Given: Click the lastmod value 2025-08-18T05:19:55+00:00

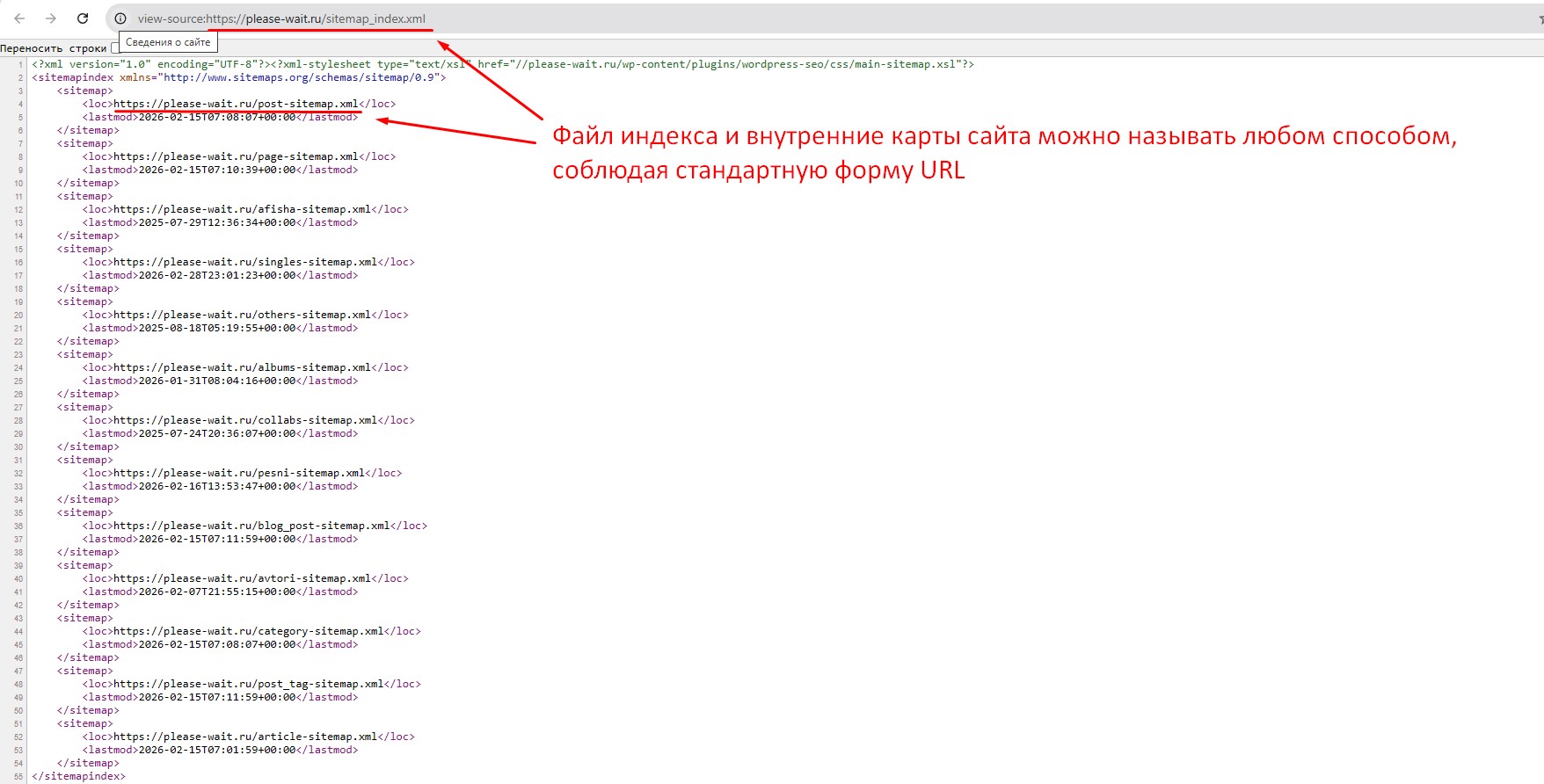Looking at the screenshot, I should pyautogui.click(x=217, y=328).
